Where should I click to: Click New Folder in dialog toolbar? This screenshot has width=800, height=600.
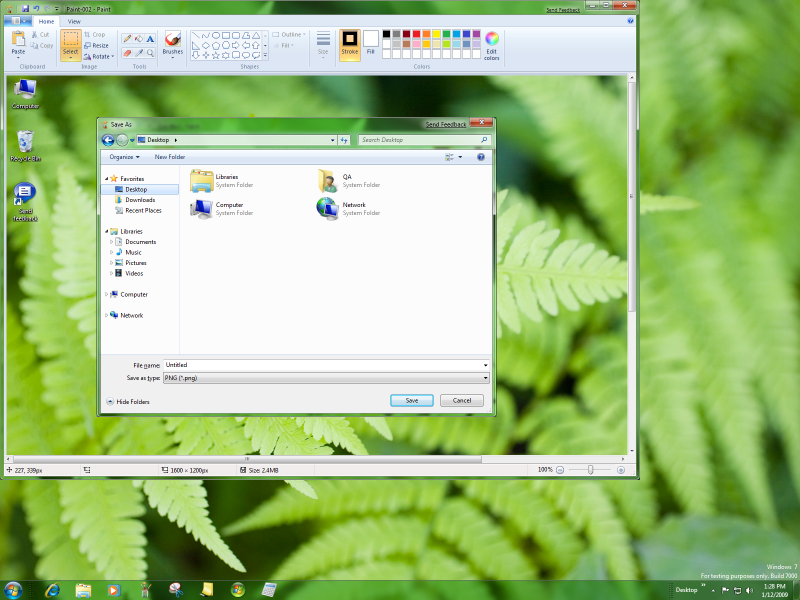(x=170, y=157)
